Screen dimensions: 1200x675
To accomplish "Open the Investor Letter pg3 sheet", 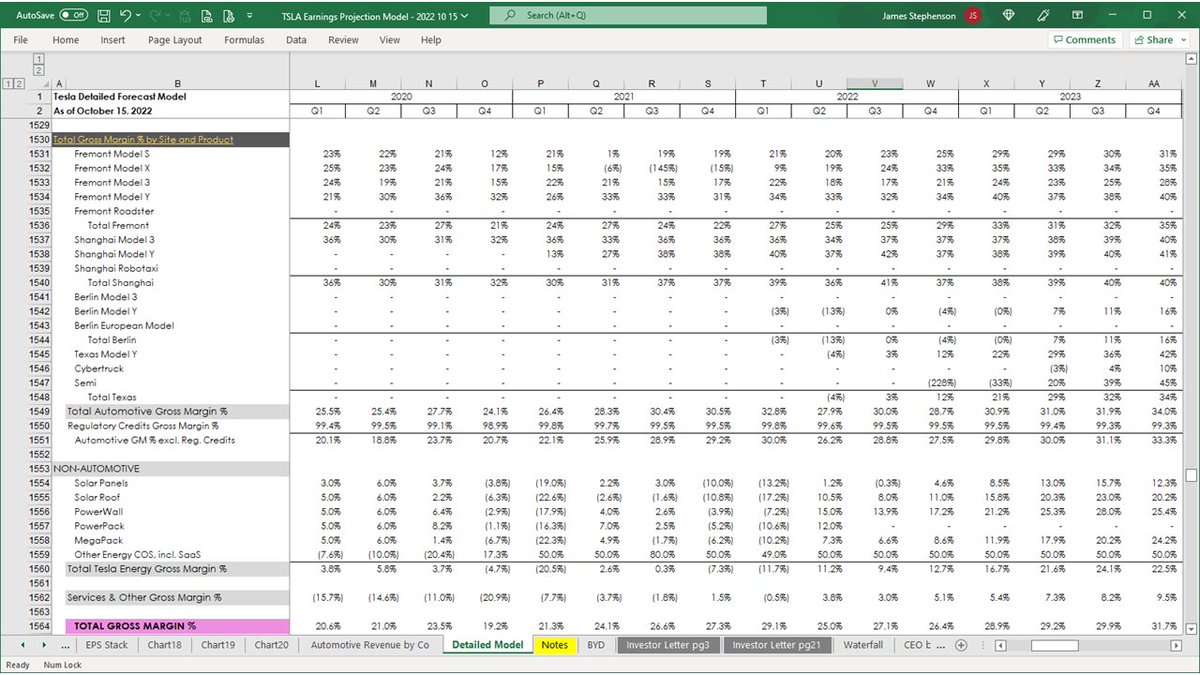I will pyautogui.click(x=668, y=645).
